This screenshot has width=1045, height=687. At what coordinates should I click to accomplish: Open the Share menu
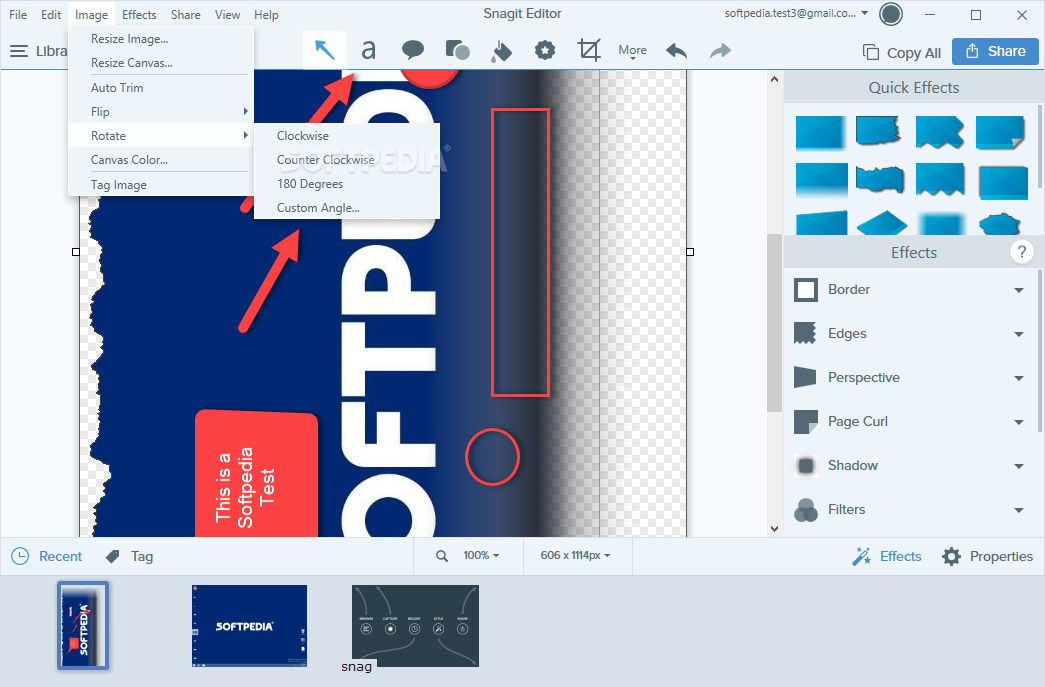[x=185, y=15]
